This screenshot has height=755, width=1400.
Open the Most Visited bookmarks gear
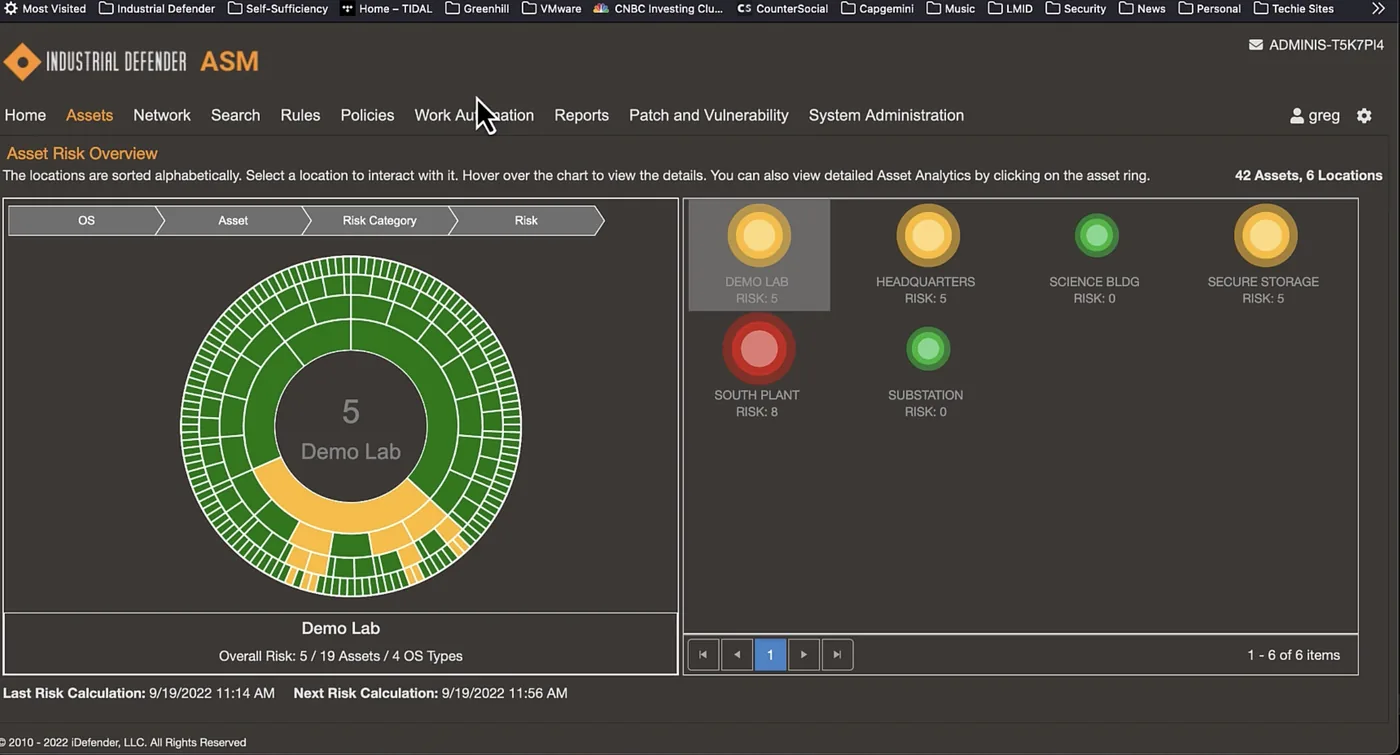[x=11, y=8]
